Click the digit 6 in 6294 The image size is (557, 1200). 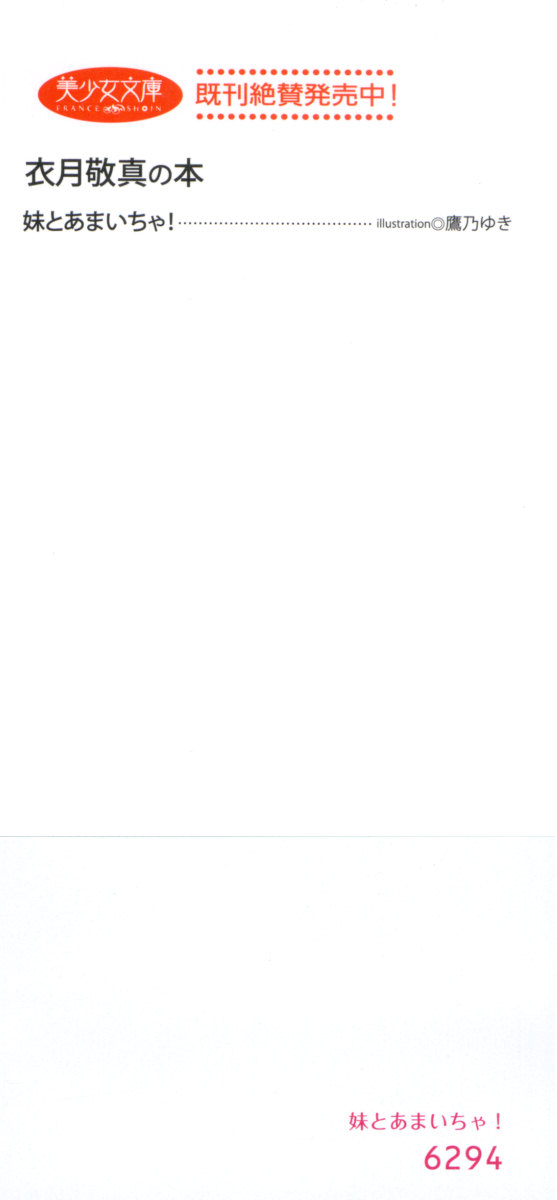[x=433, y=1160]
